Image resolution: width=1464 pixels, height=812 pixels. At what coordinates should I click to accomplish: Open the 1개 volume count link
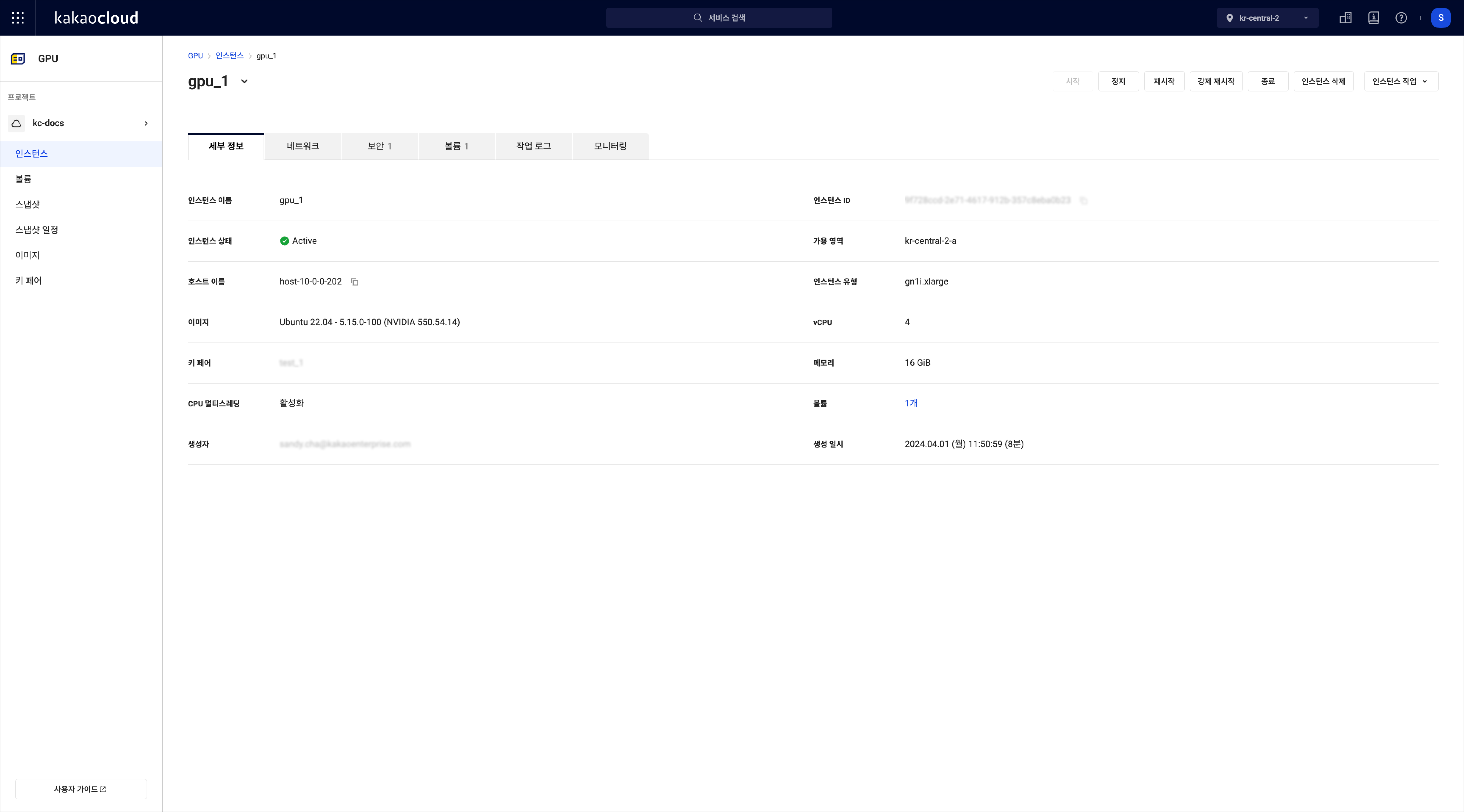[911, 403]
